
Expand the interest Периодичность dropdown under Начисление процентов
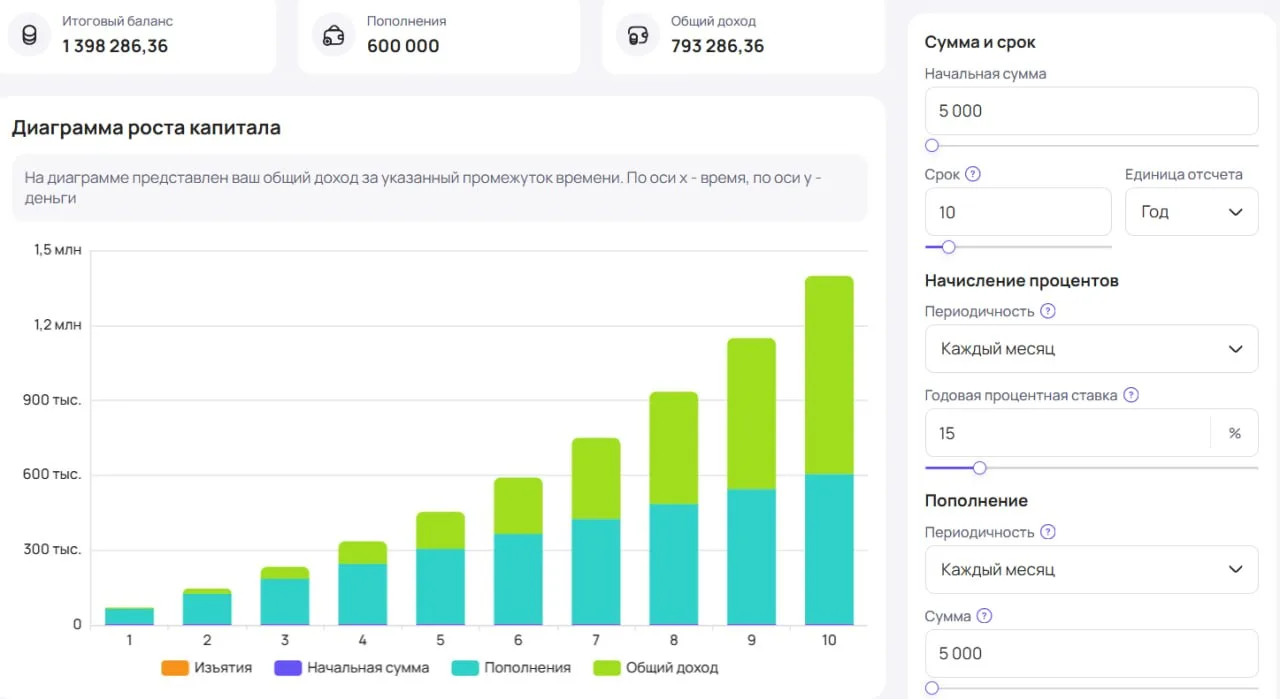pos(1092,349)
